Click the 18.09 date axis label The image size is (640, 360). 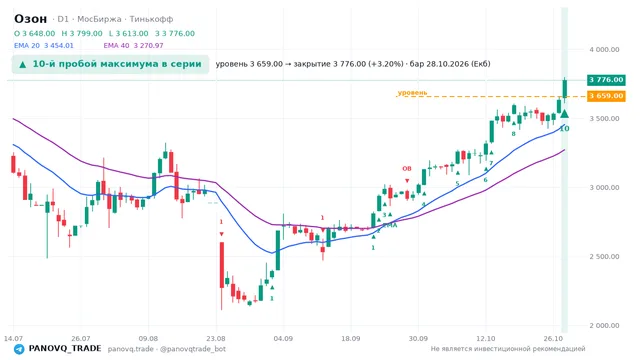351,338
